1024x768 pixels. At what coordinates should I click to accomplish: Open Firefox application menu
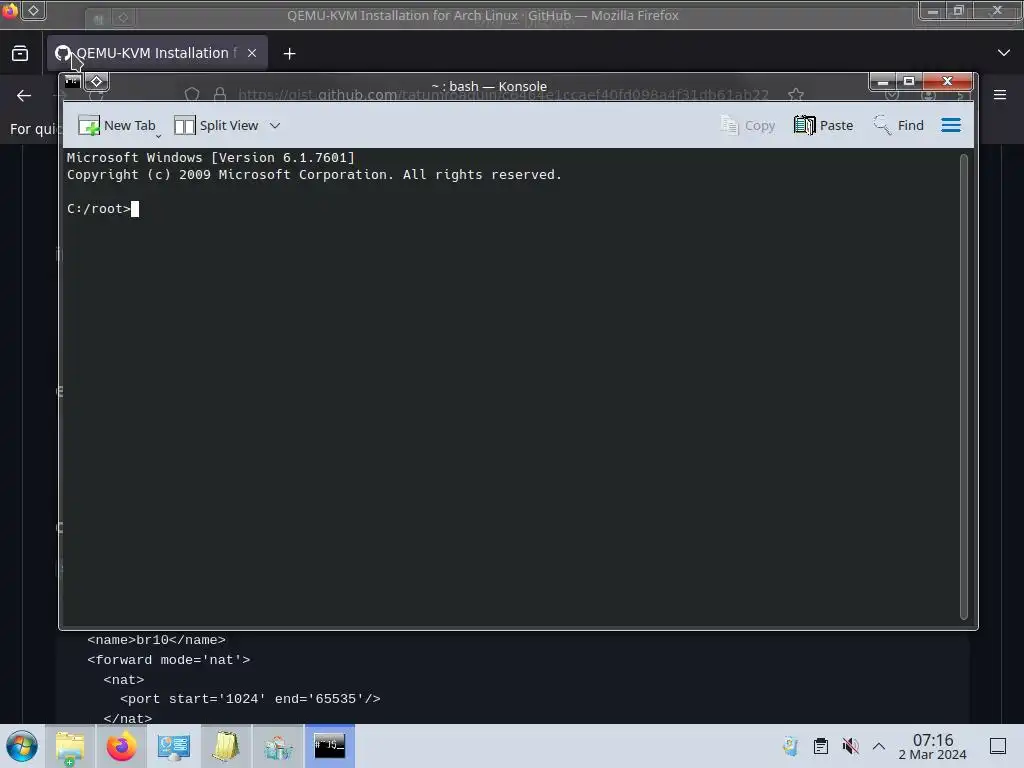click(1000, 95)
